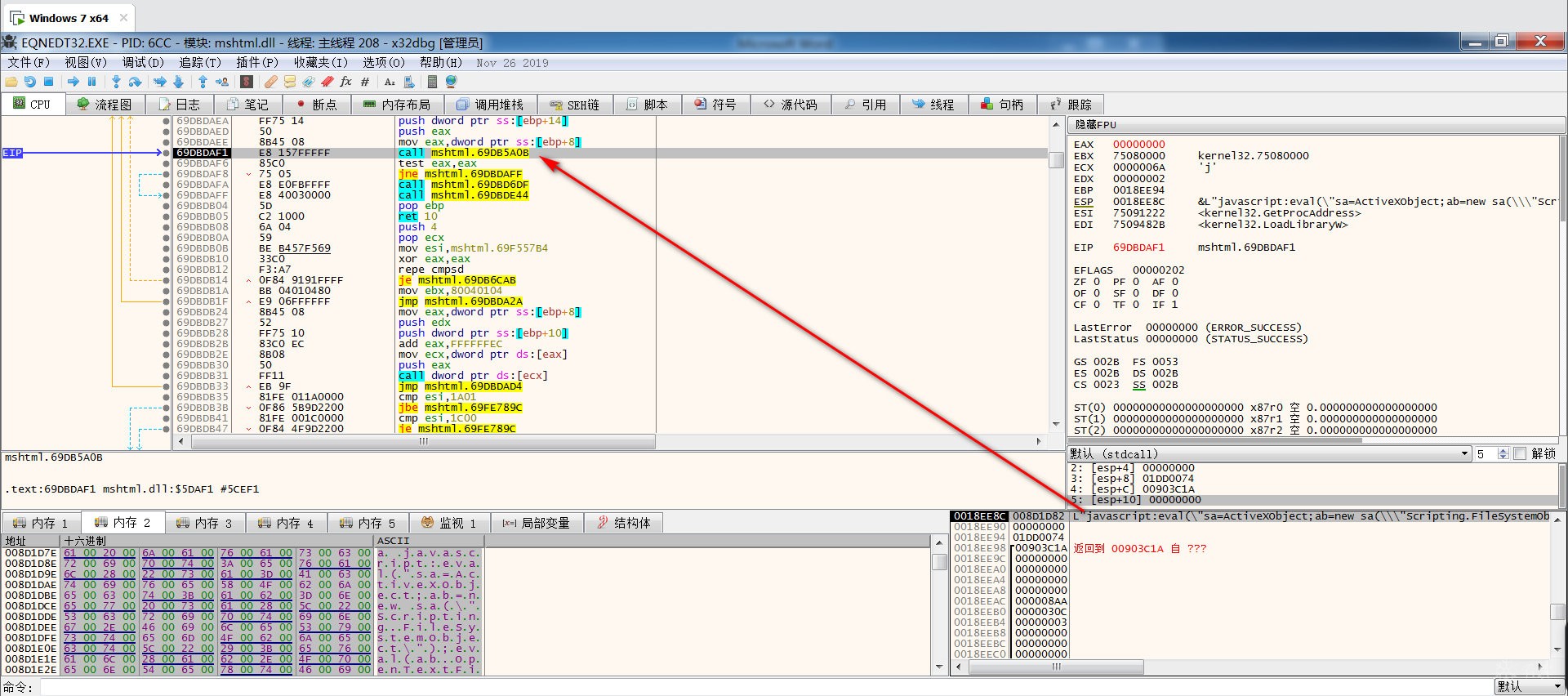
Task: Click the functions fx icon
Action: point(346,82)
